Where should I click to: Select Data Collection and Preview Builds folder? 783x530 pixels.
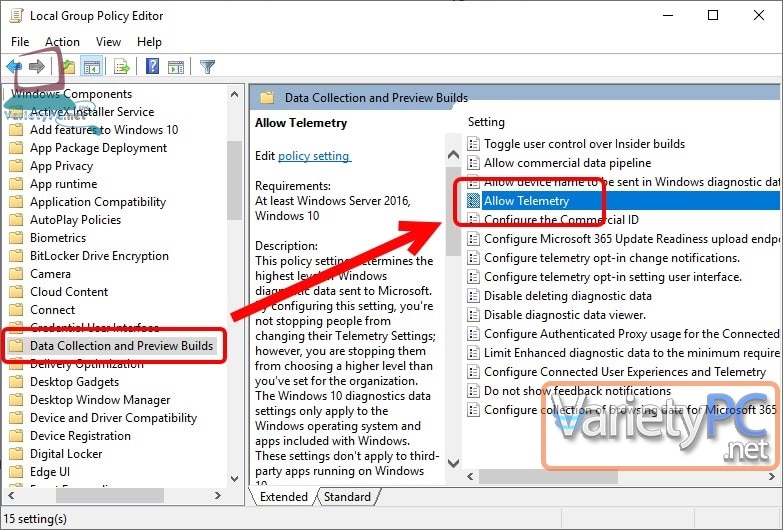click(121, 346)
